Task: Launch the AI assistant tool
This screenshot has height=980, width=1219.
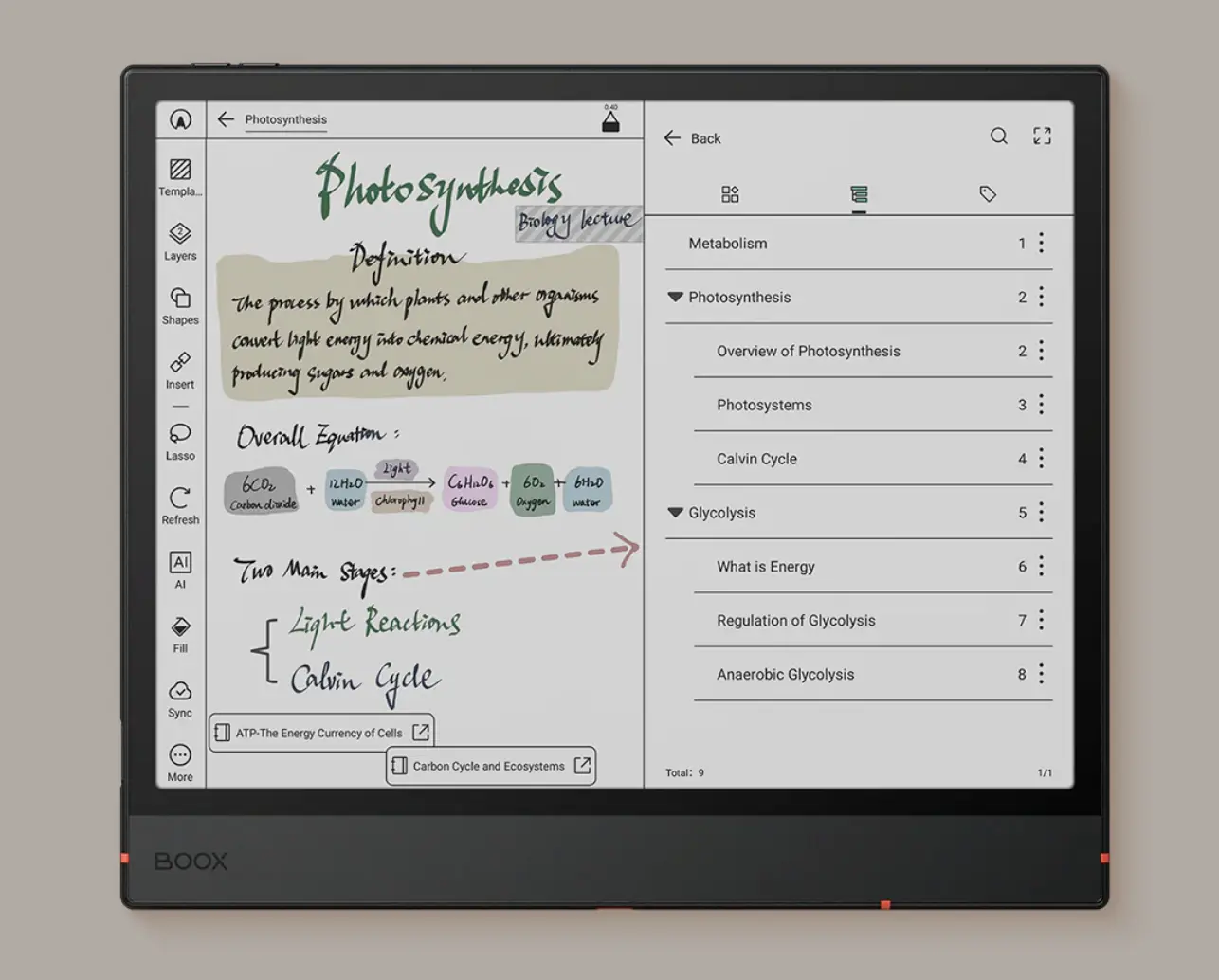Action: pos(180,563)
